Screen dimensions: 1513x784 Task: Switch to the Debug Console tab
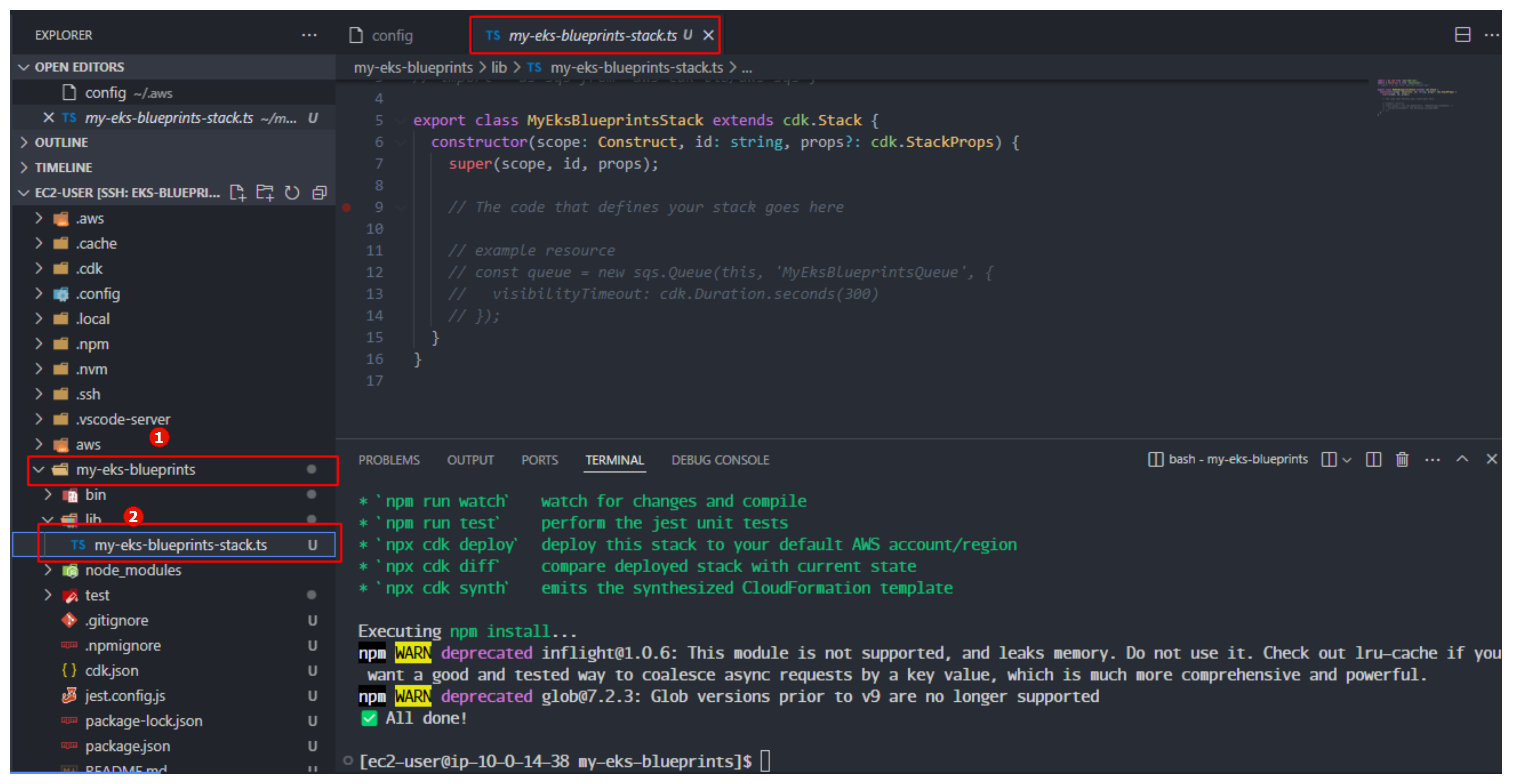pos(720,460)
